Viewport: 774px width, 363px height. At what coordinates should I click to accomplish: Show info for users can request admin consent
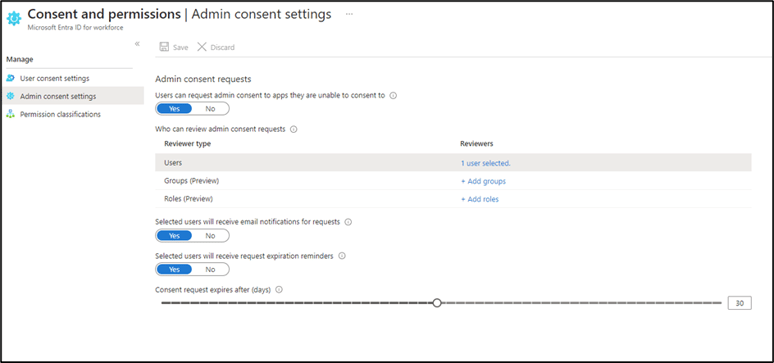pyautogui.click(x=393, y=96)
